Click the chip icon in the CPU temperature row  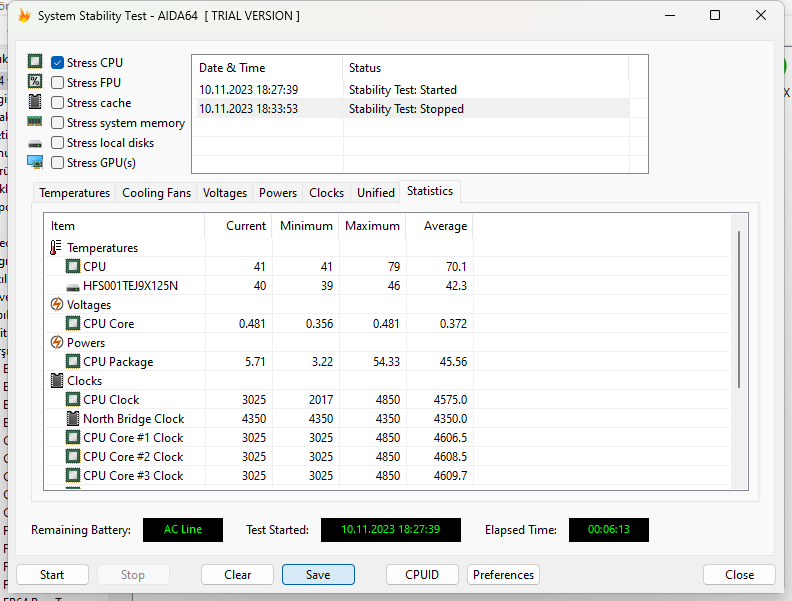73,266
